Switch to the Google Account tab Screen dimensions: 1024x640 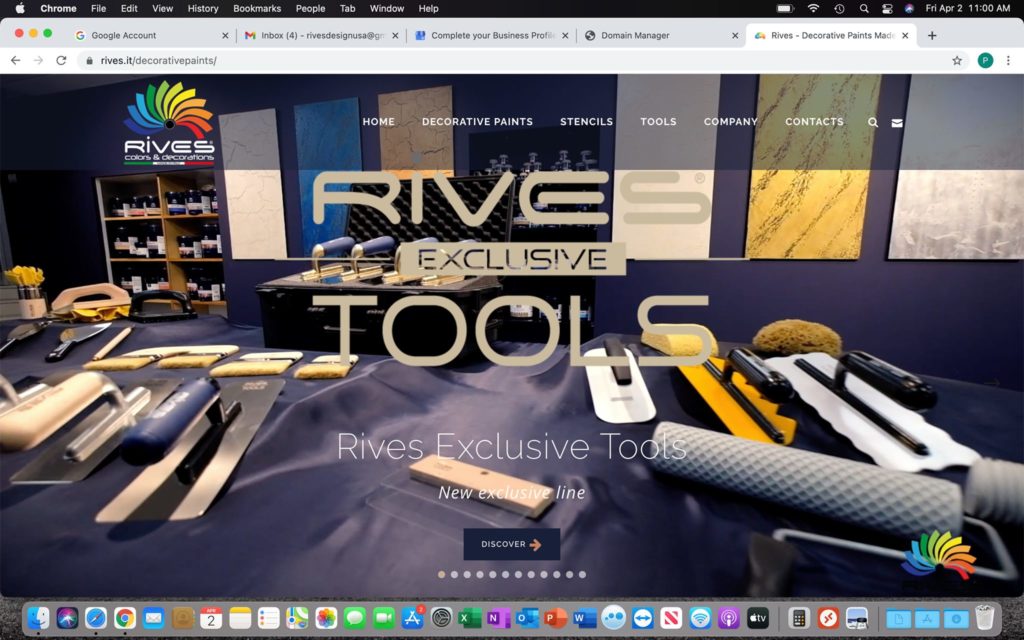pyautogui.click(x=152, y=35)
